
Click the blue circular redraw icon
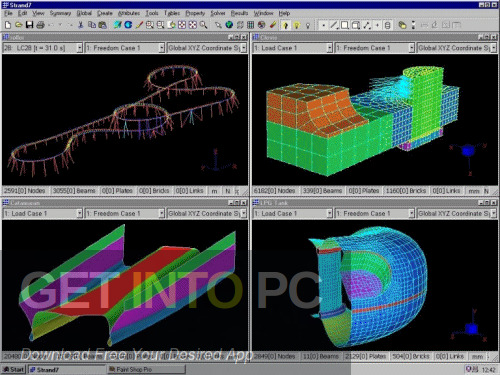click(128, 25)
